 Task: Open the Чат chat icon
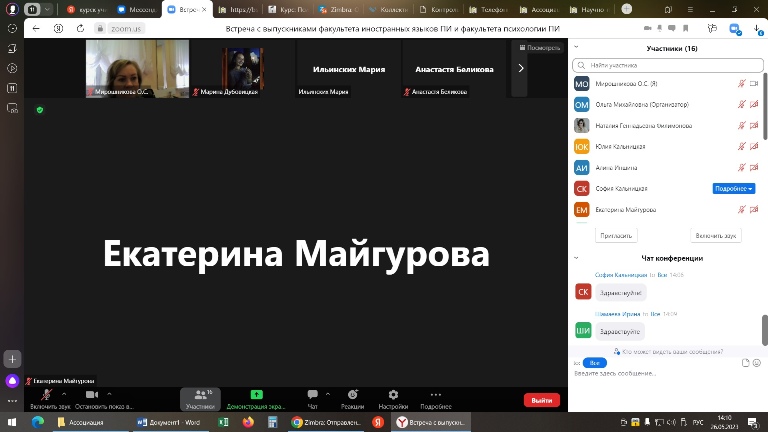pos(312,395)
